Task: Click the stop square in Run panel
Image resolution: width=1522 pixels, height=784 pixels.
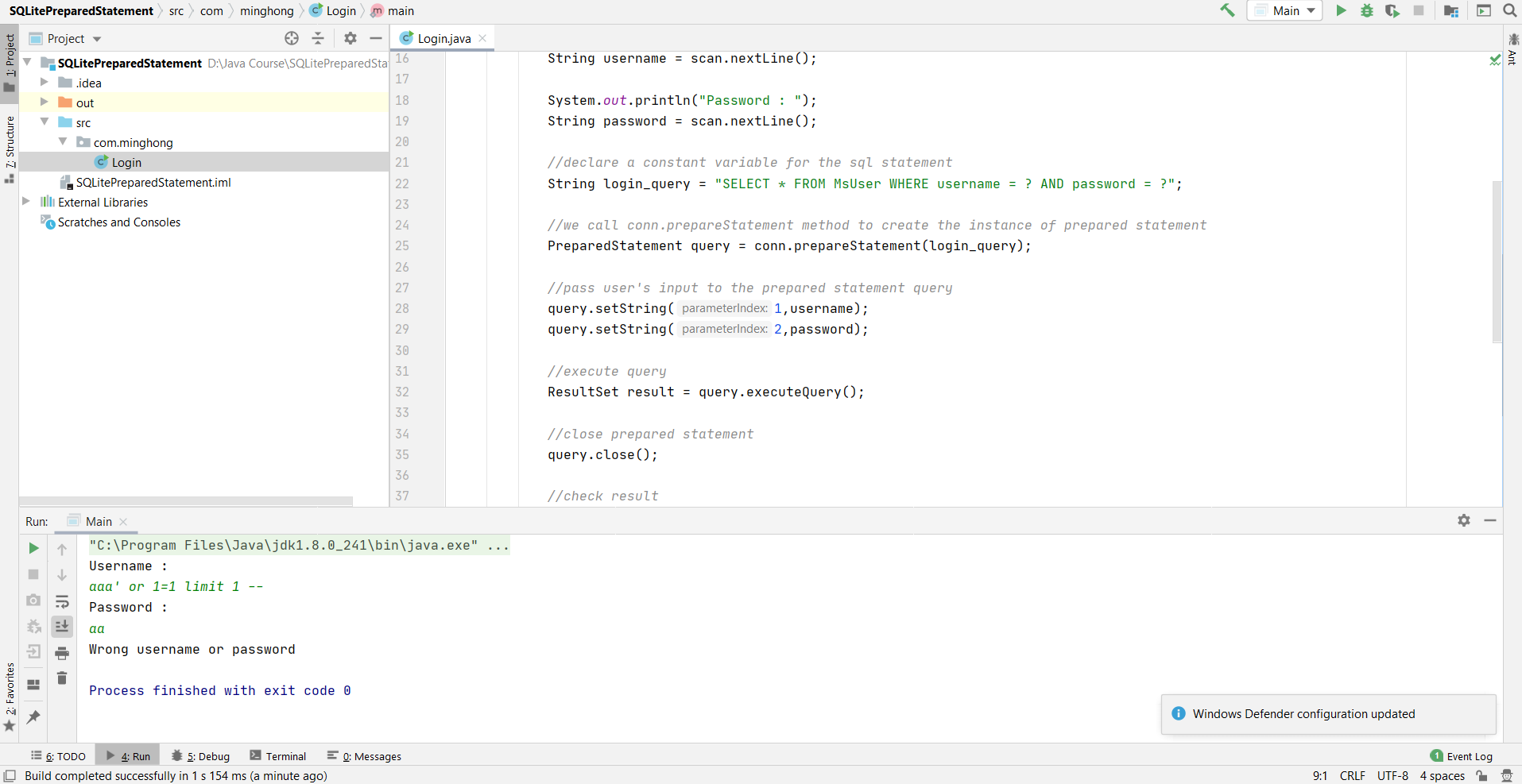Action: 33,574
